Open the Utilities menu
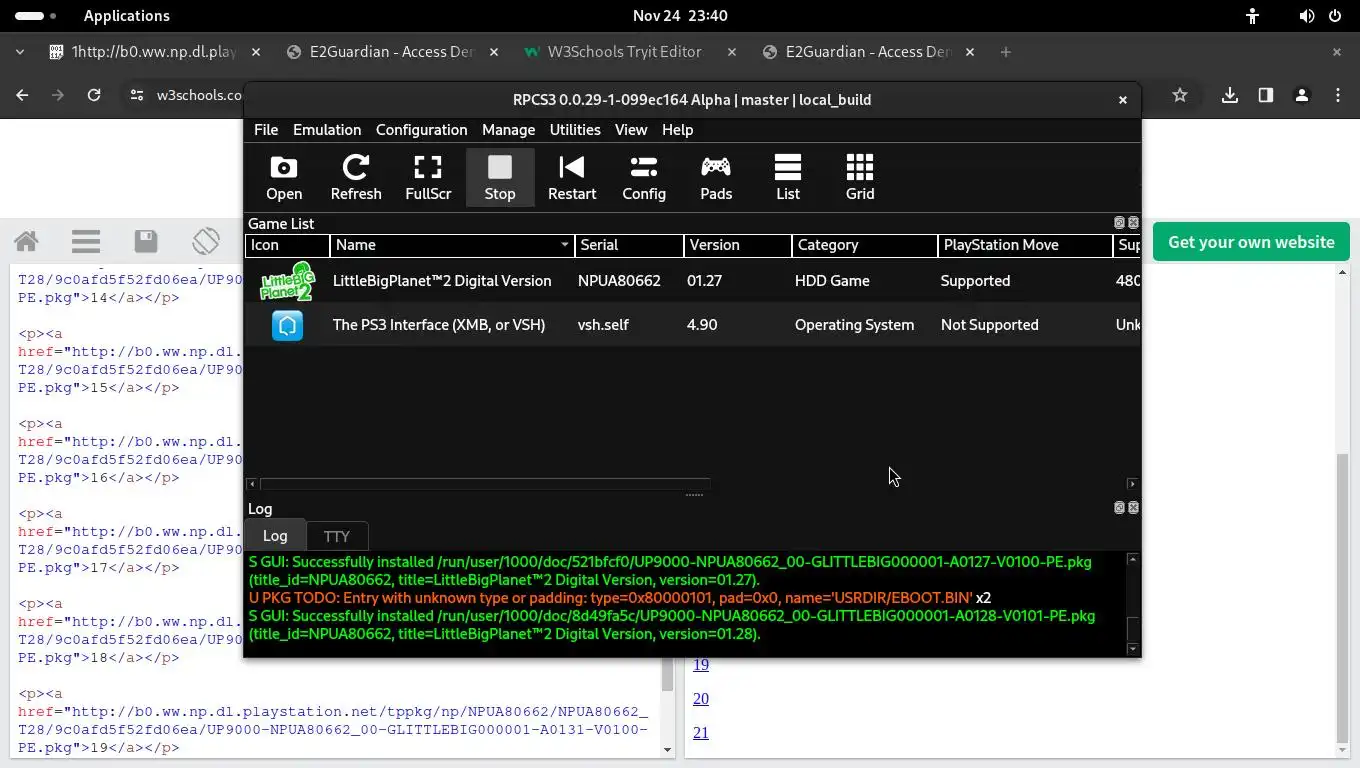The image size is (1360, 768). pos(575,130)
